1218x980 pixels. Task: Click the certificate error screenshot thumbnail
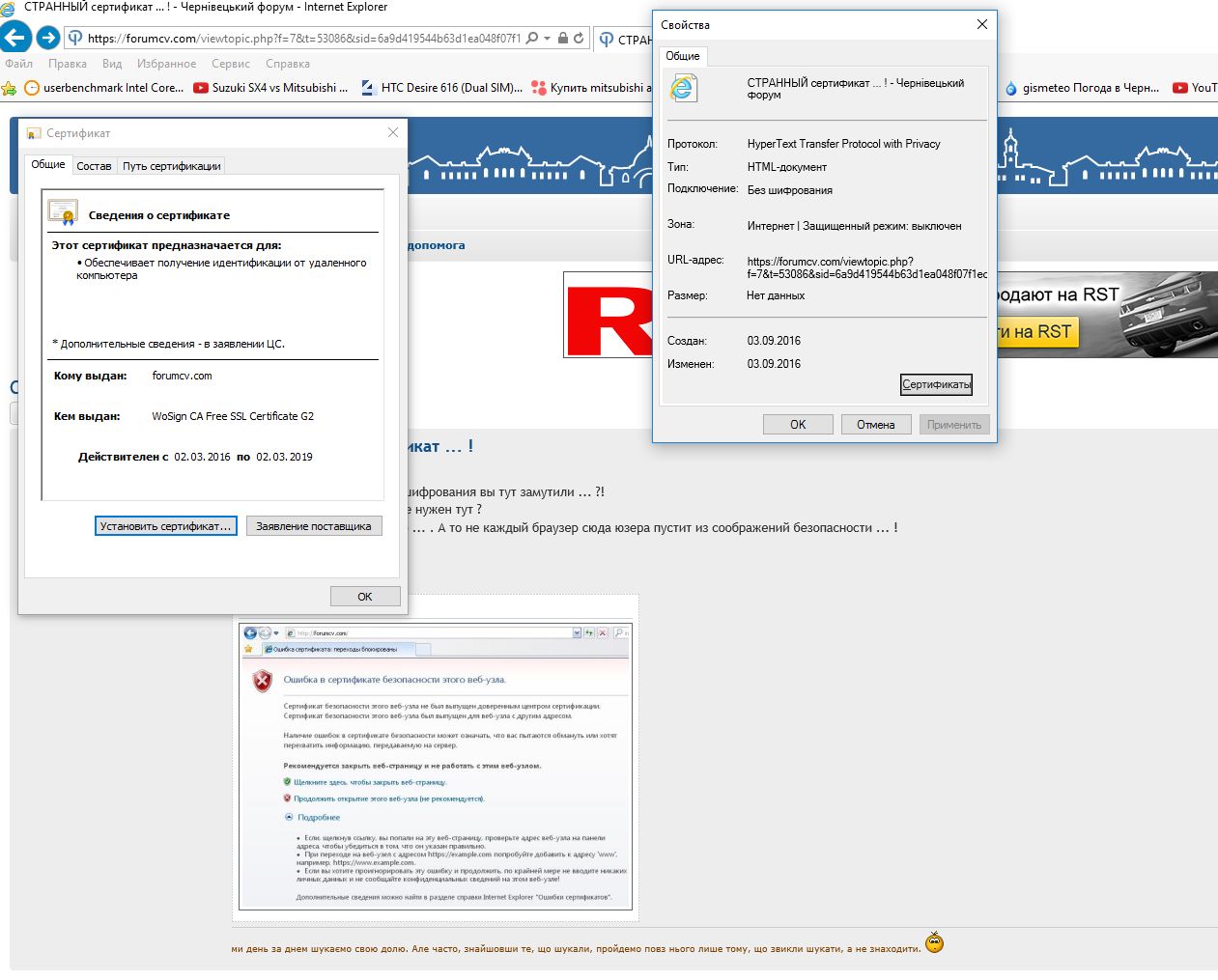[x=436, y=768]
